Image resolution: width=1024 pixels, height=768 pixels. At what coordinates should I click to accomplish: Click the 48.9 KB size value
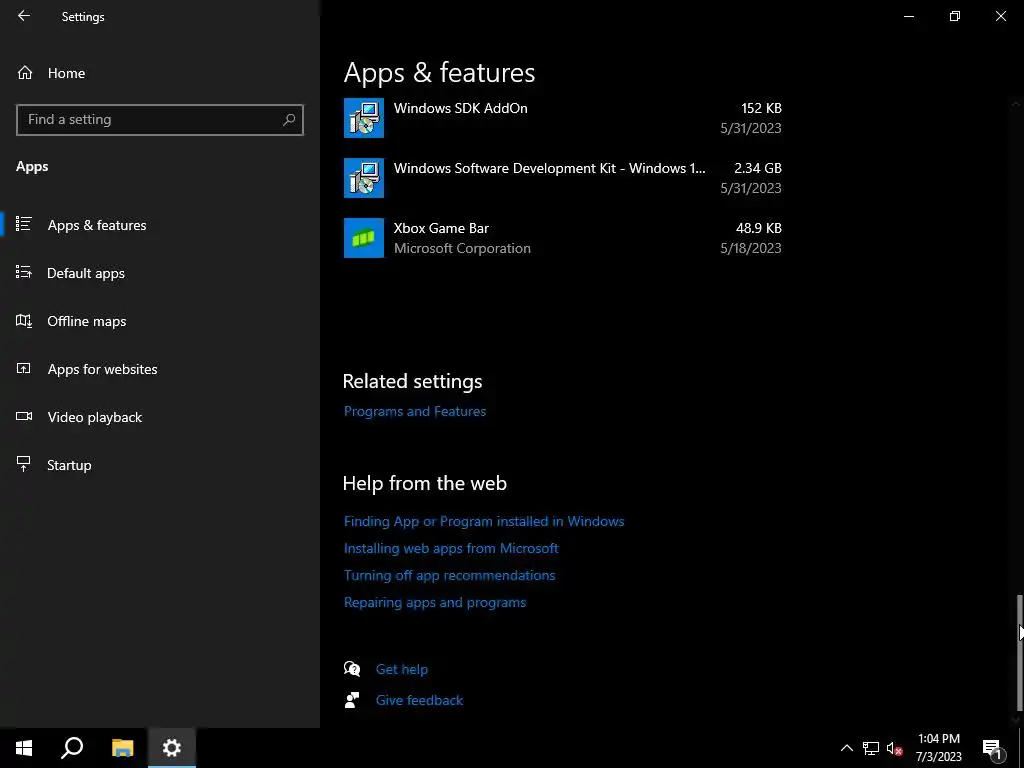coord(759,228)
